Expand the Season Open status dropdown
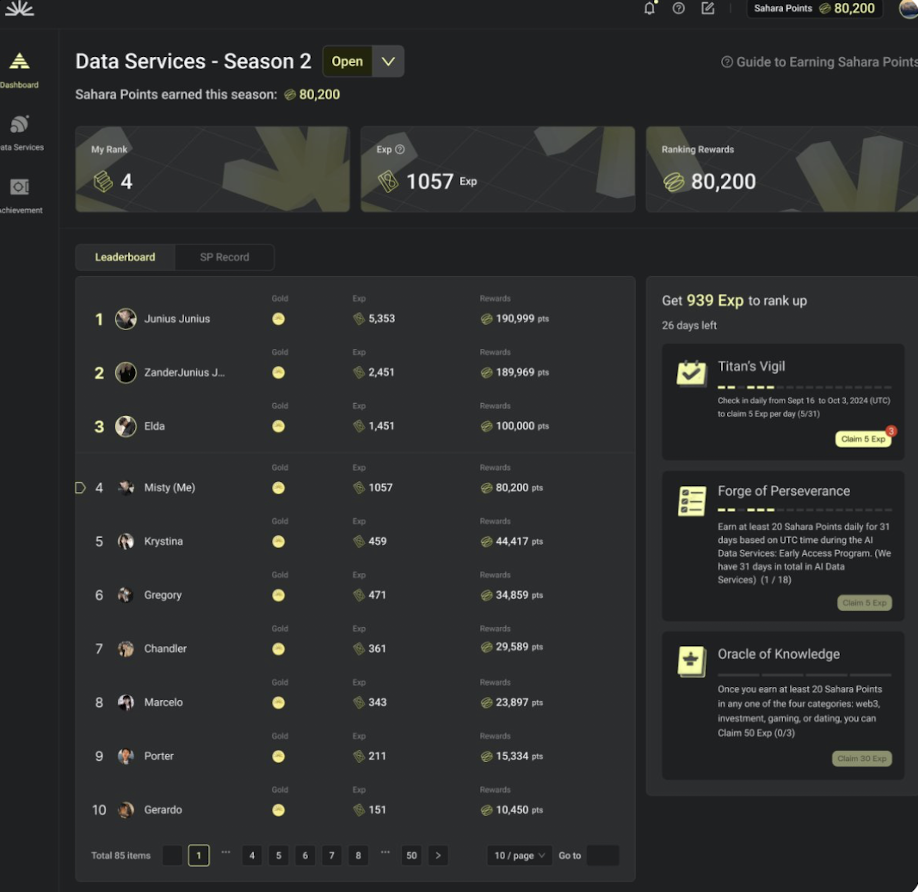 click(x=388, y=61)
